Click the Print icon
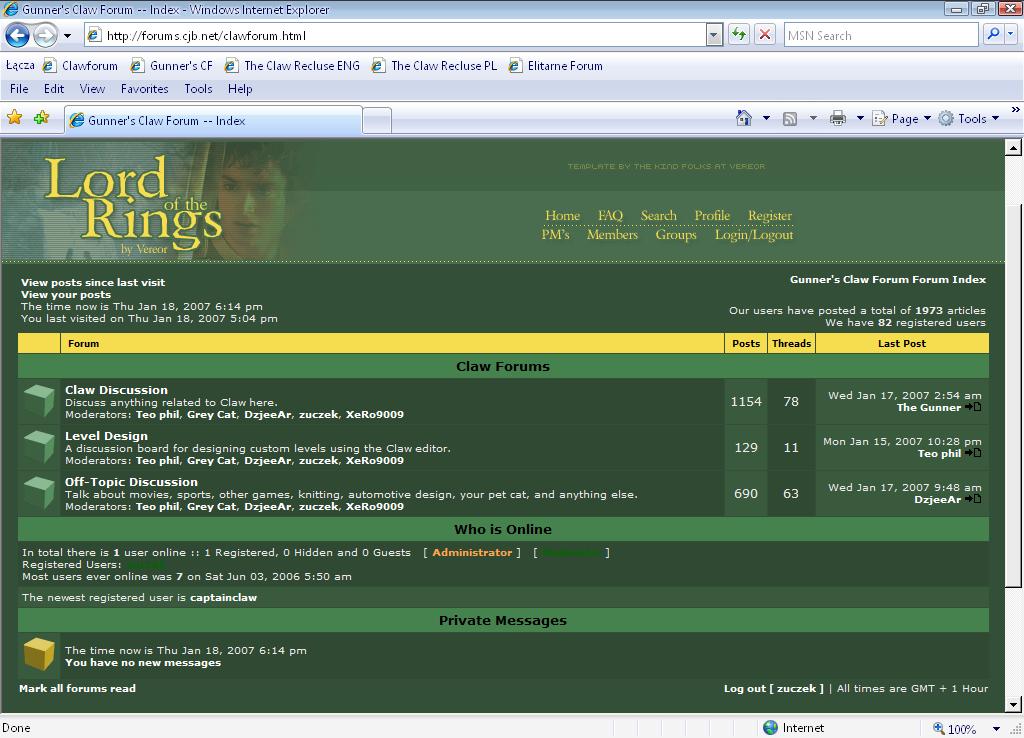The image size is (1024, 738). (838, 118)
